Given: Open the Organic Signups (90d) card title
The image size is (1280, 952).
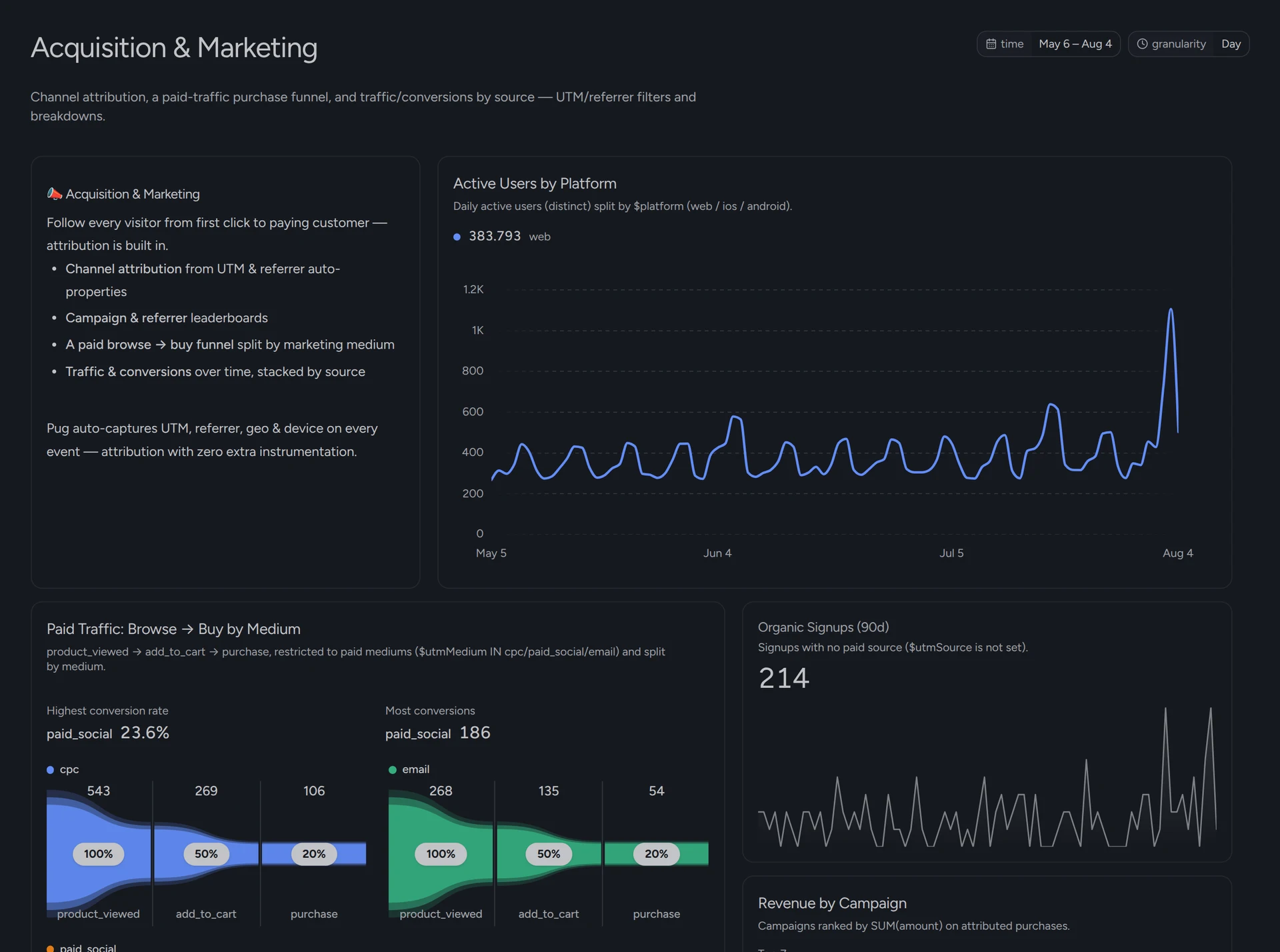Looking at the screenshot, I should 823,627.
